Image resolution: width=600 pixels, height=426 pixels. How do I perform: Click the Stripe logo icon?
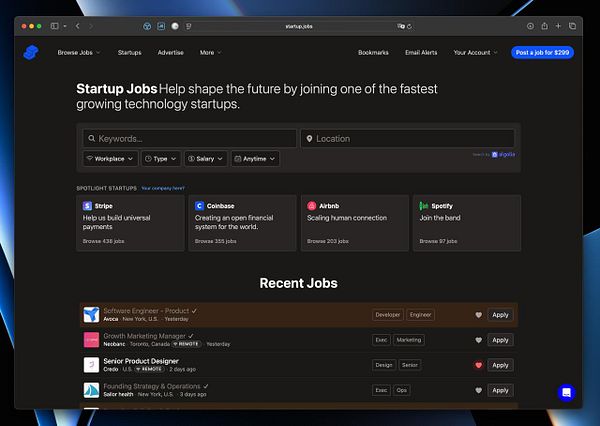(87, 206)
